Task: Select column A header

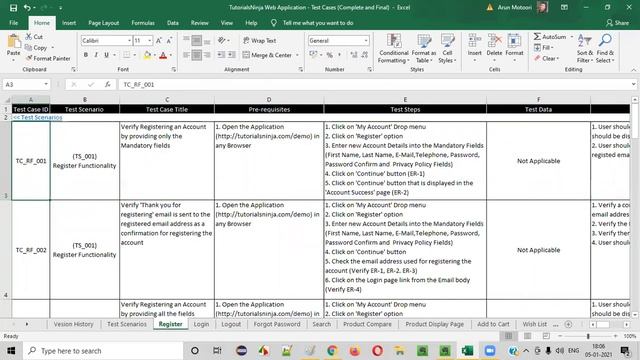Action: tap(31, 99)
